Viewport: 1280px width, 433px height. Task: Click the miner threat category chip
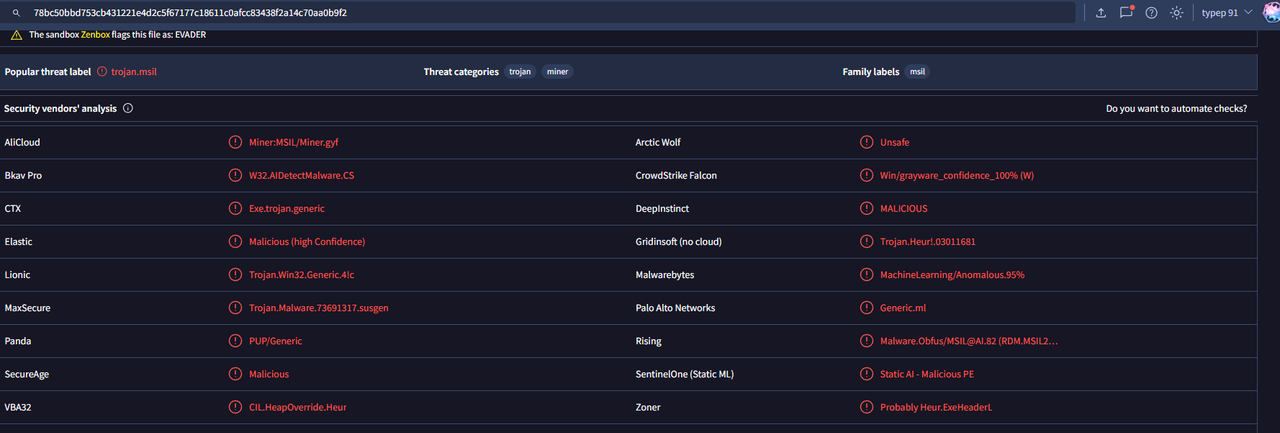point(559,72)
